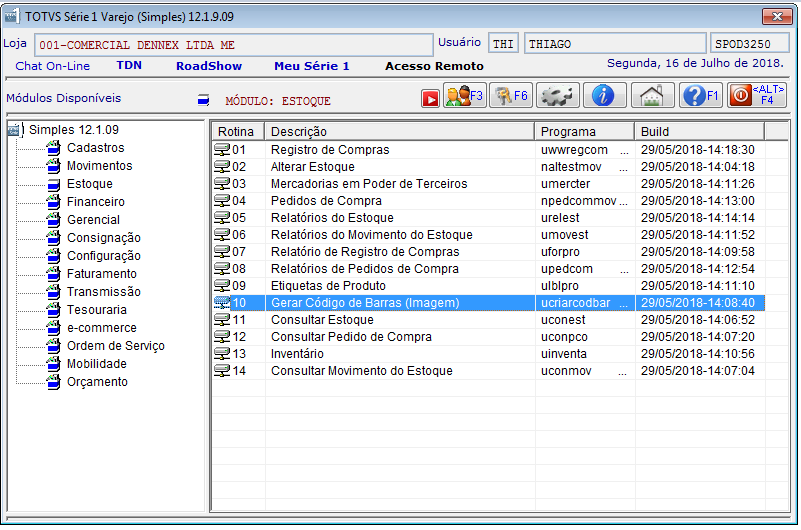
Task: Select the Ordem de Serviço module
Action: click(x=115, y=346)
